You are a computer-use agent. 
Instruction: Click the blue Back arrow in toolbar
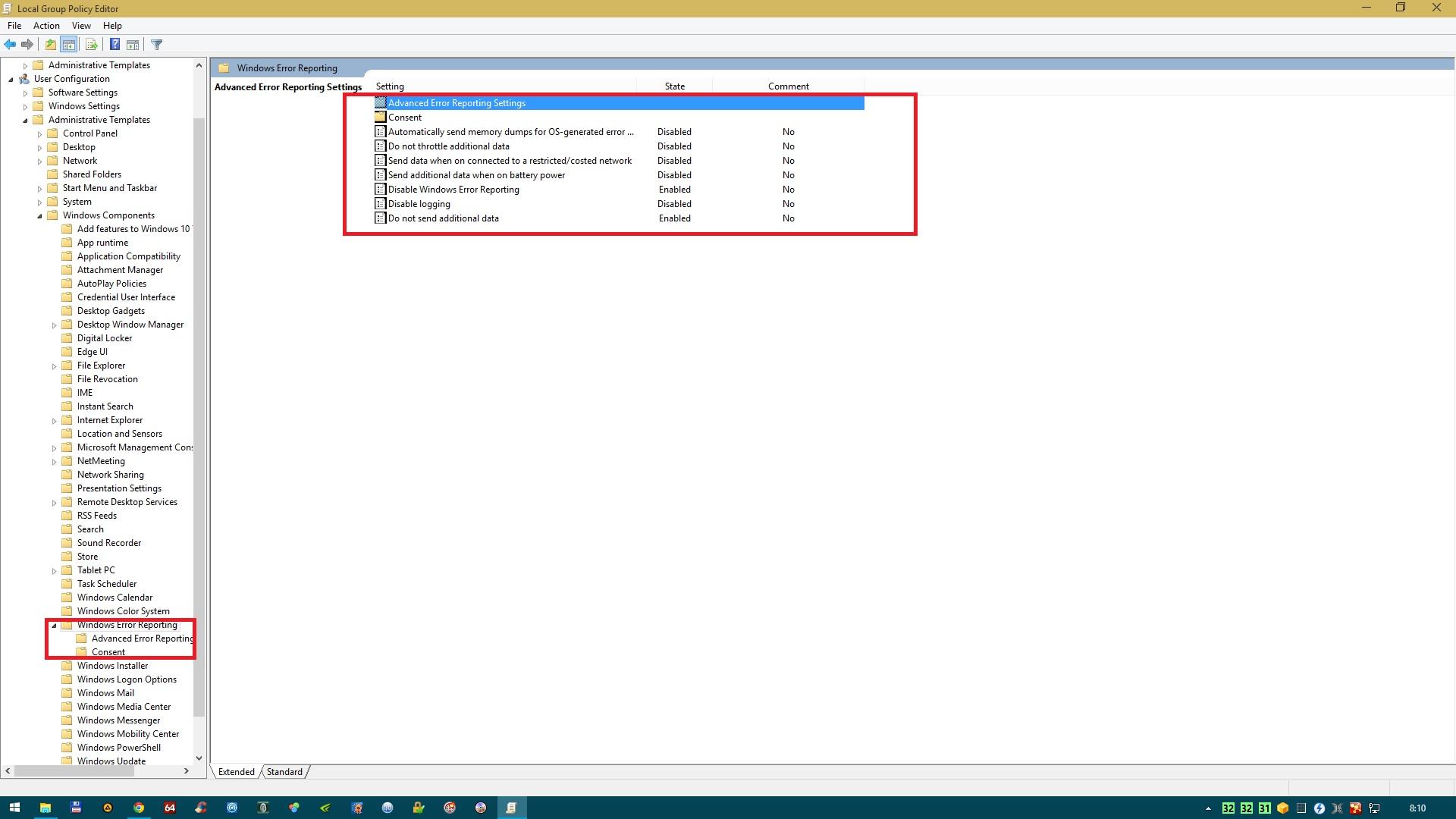10,45
